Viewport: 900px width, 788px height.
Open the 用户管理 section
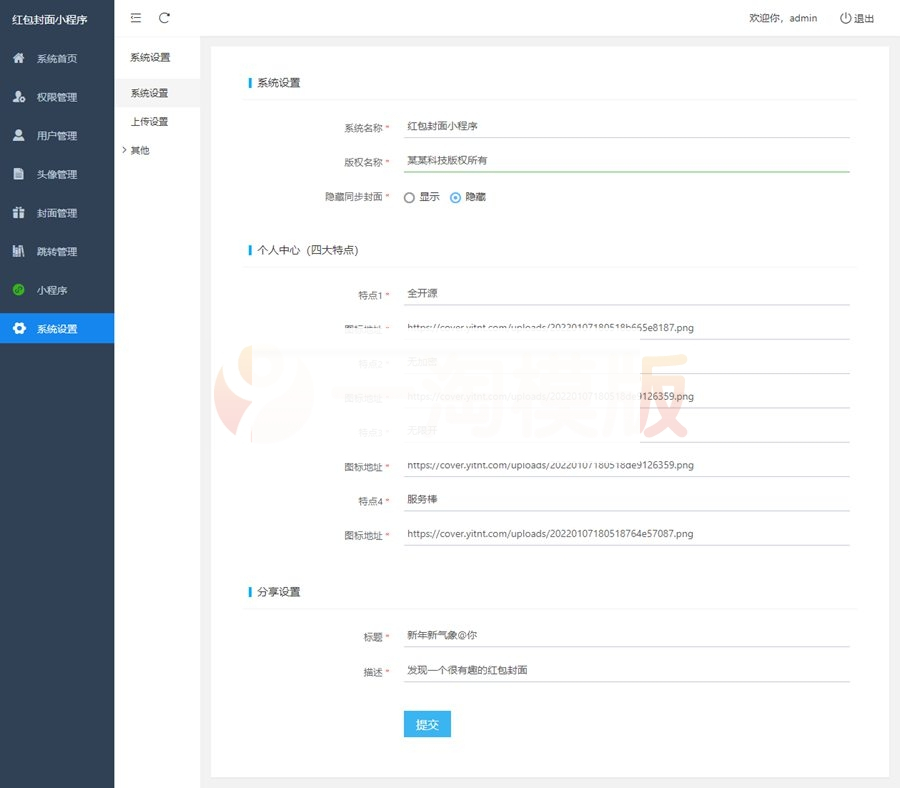[57, 135]
